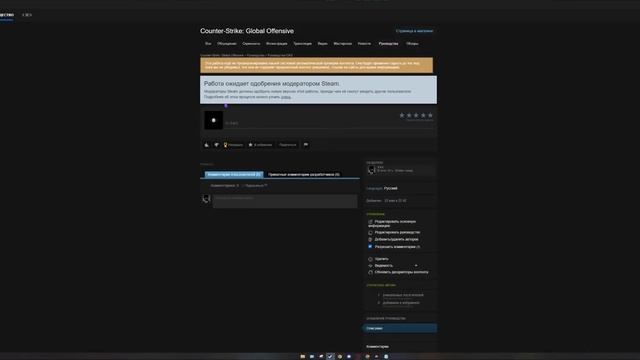640x360 pixels.
Task: Click the edit basic info pencil icon
Action: [370, 222]
